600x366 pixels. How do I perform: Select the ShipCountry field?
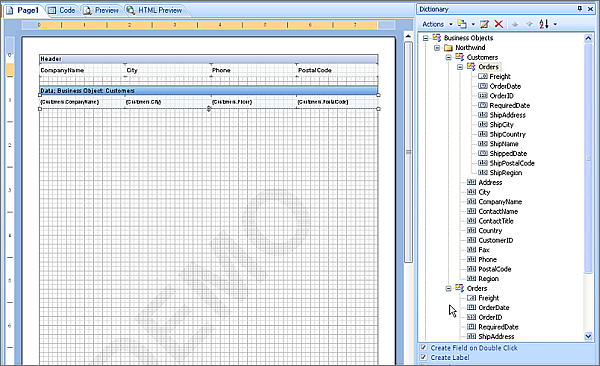pyautogui.click(x=507, y=134)
